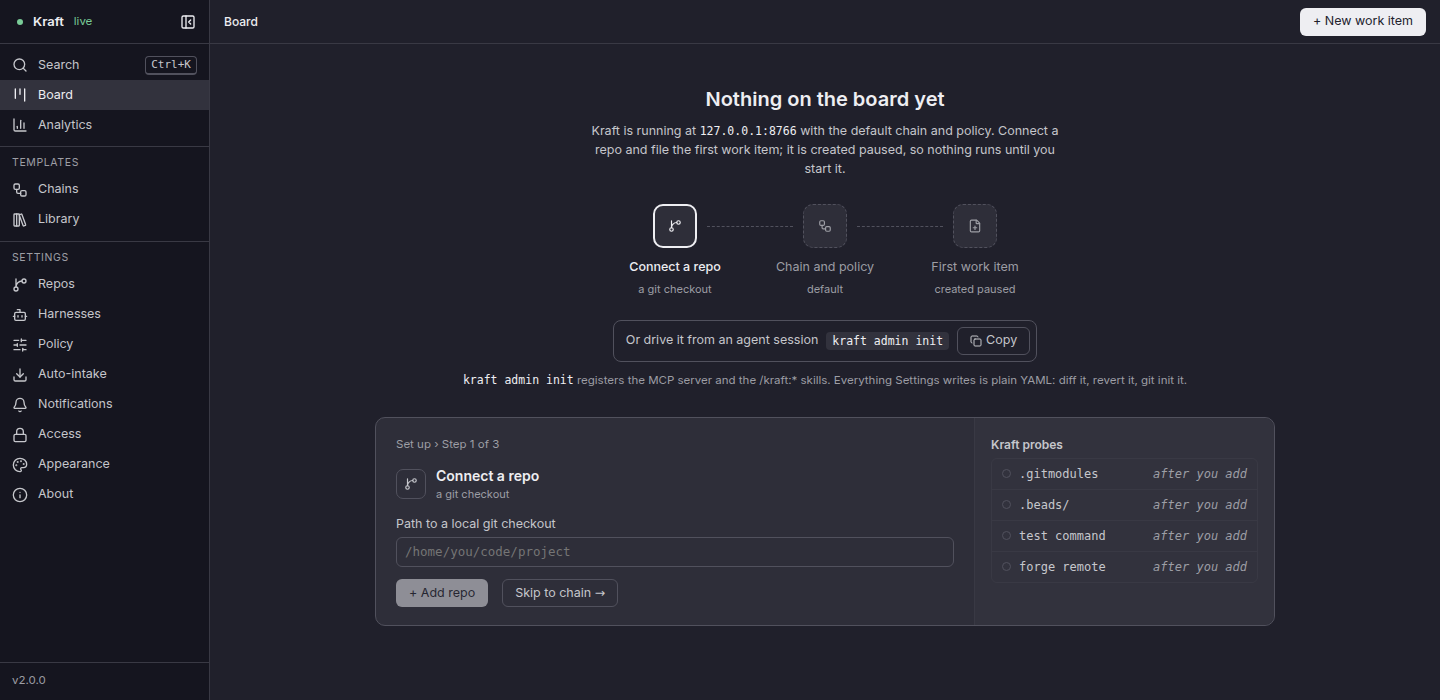Click the v2.0.0 version label
The image size is (1440, 700).
point(29,680)
